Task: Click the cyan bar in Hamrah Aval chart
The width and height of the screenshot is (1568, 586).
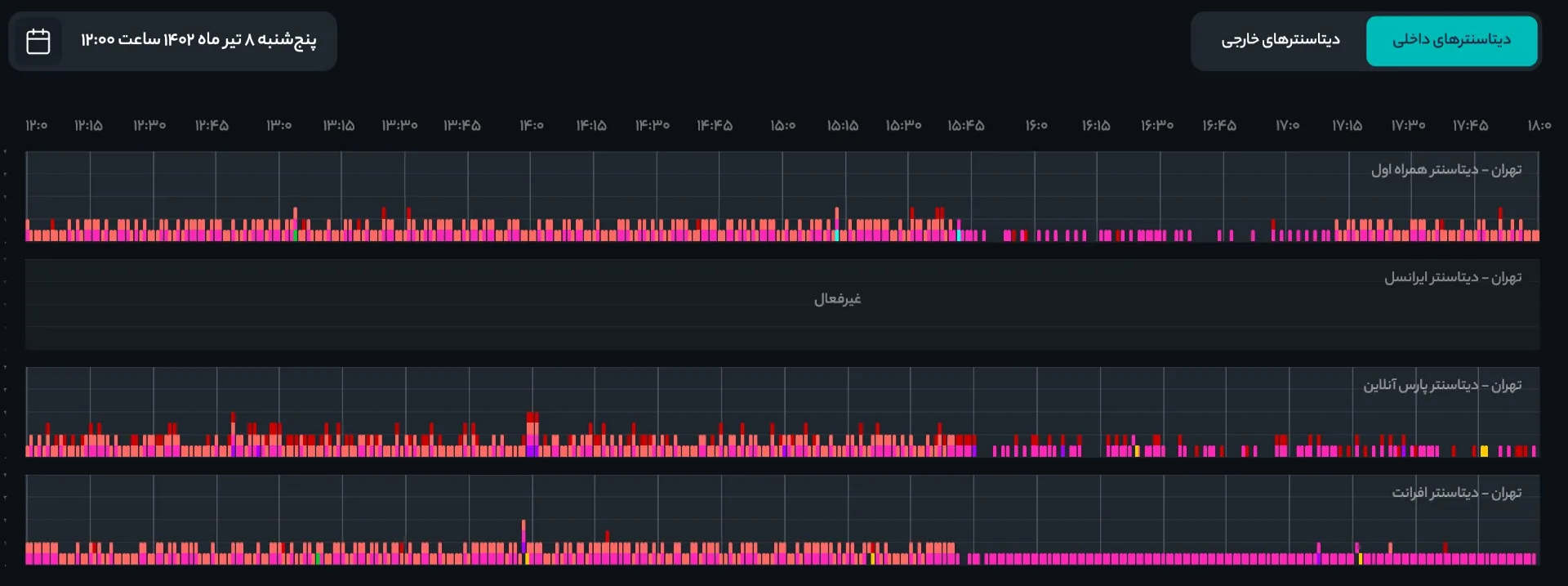Action: (836, 235)
